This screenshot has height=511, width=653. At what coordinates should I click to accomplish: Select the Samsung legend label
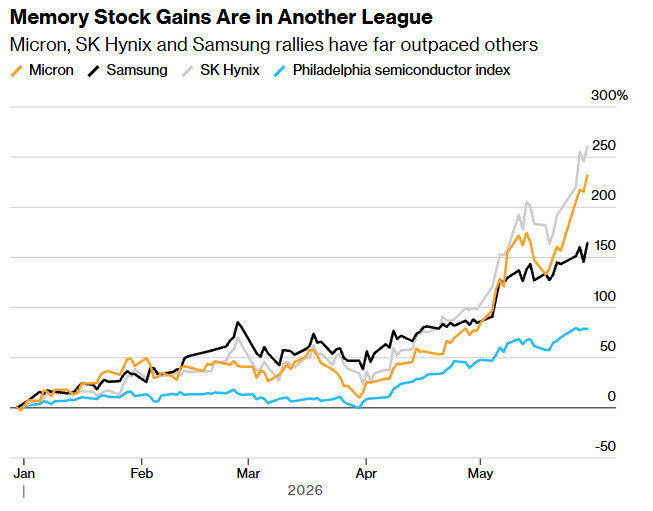click(137, 70)
